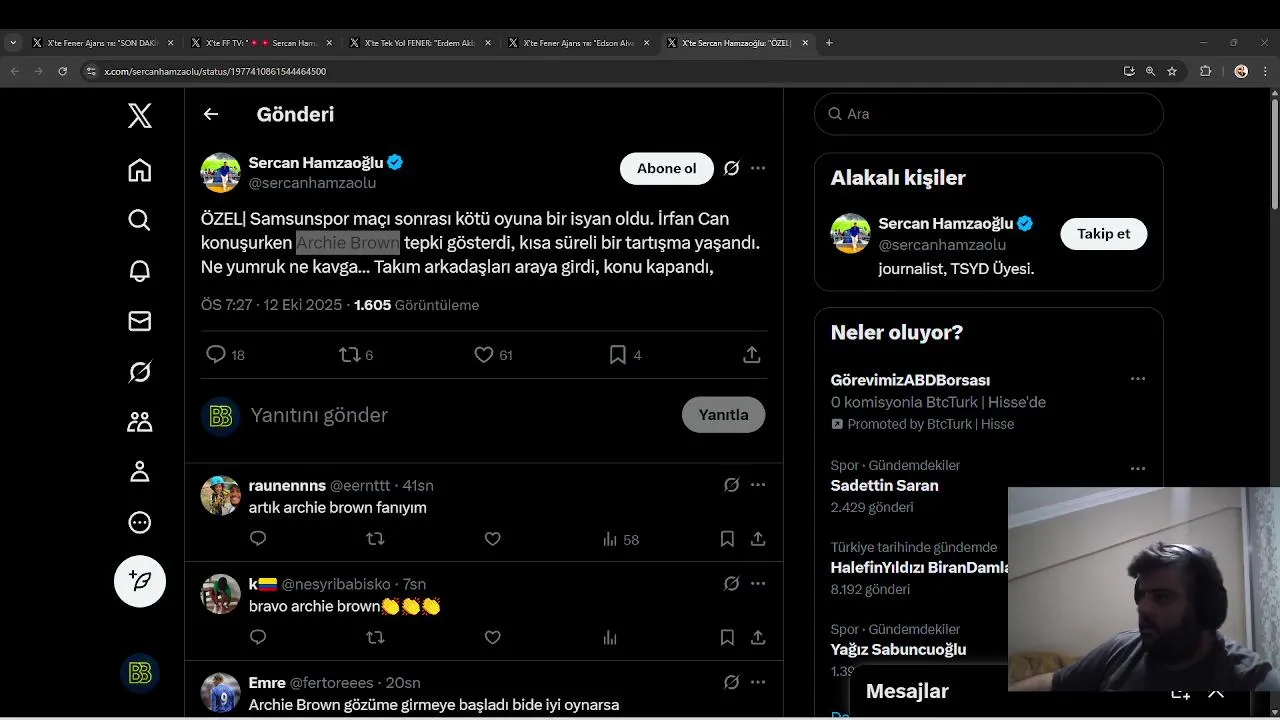Switch to the 'X'te Tek Yol FENER' tab

tap(419, 43)
